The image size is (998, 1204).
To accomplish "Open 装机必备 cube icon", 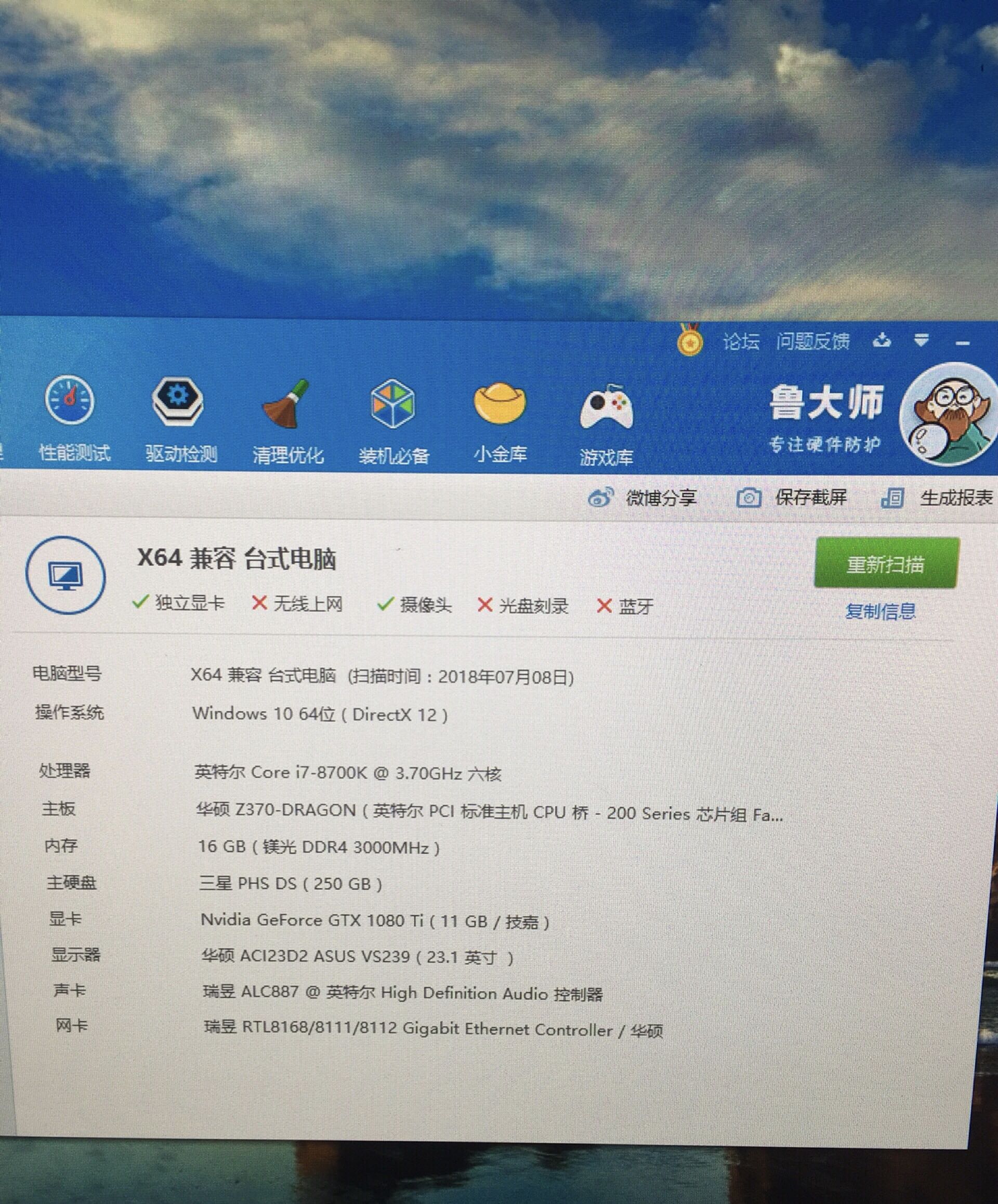I will (393, 405).
